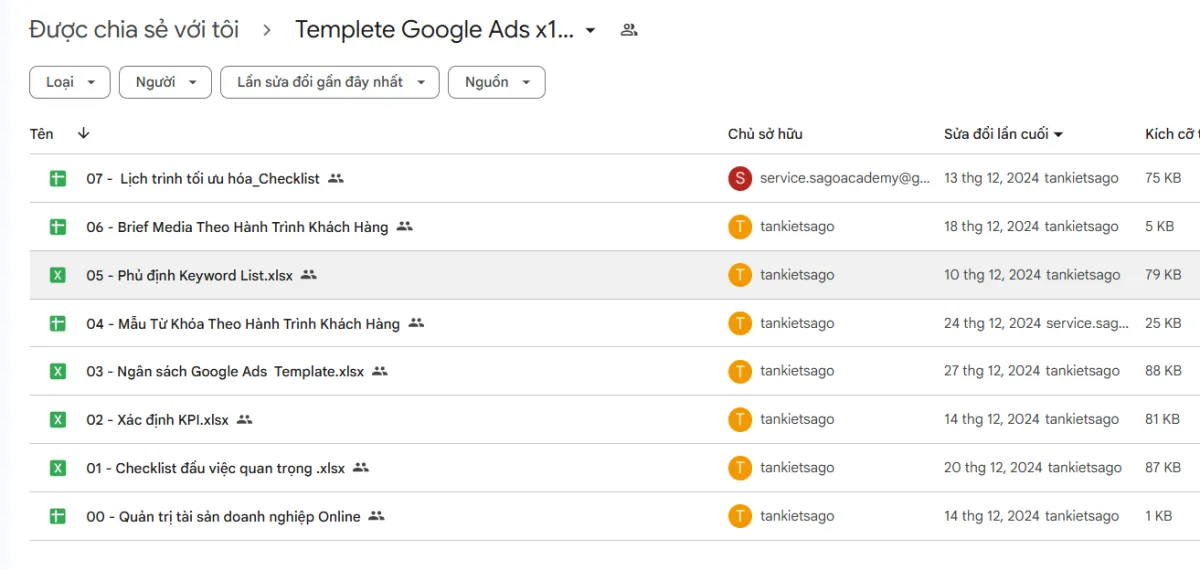Open 04 - Mẫu Từ Khóa Theo Hành Trình Khách Hàng
Screen dimensions: 1200x570
pos(243,324)
